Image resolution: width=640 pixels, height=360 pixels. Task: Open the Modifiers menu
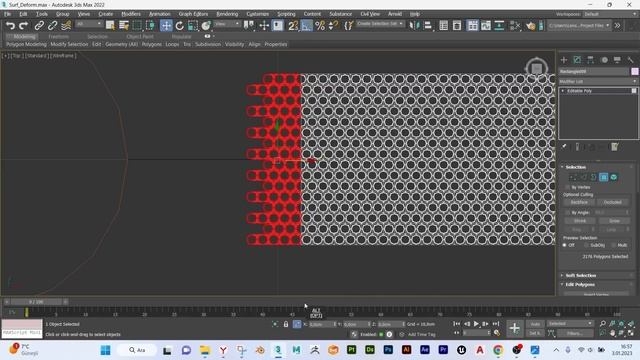(131, 14)
